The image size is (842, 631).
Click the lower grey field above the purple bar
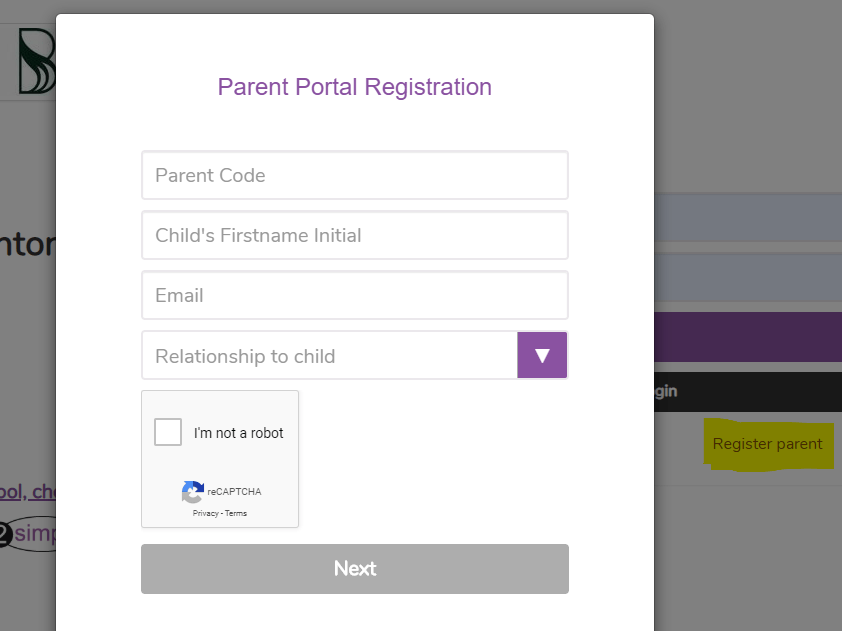coord(747,278)
